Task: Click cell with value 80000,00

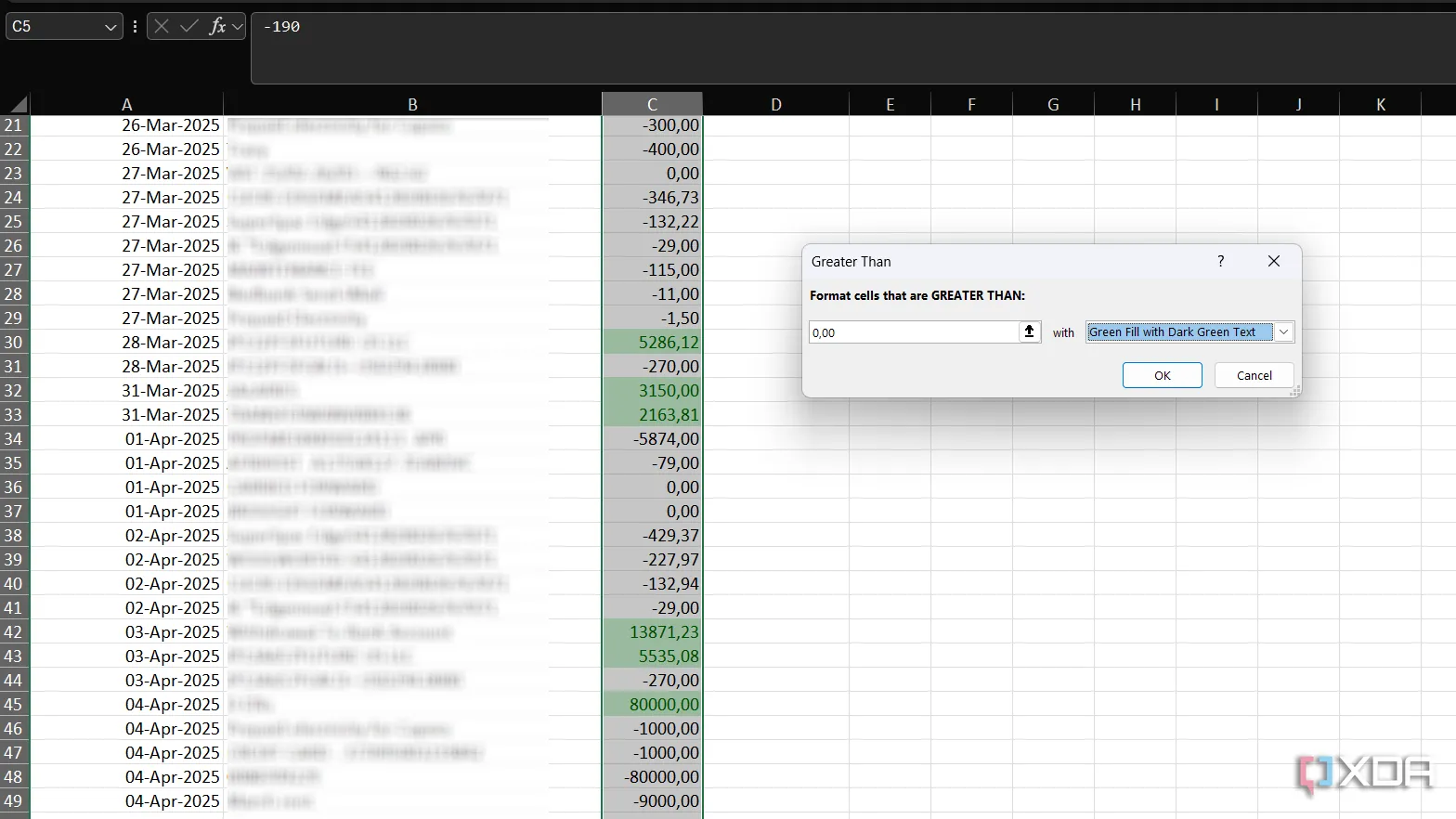Action: 652,705
